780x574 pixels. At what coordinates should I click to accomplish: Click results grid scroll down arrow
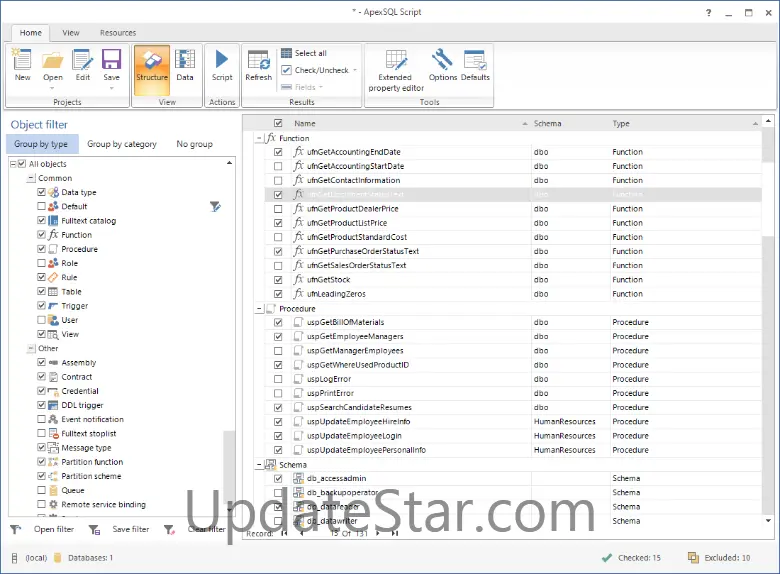tap(768, 520)
